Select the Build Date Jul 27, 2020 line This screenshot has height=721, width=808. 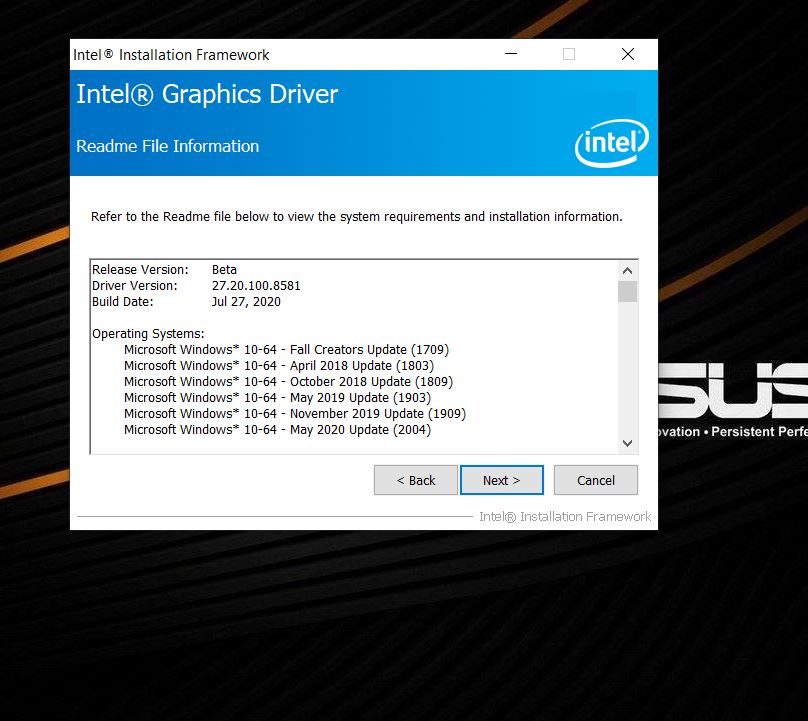[186, 301]
